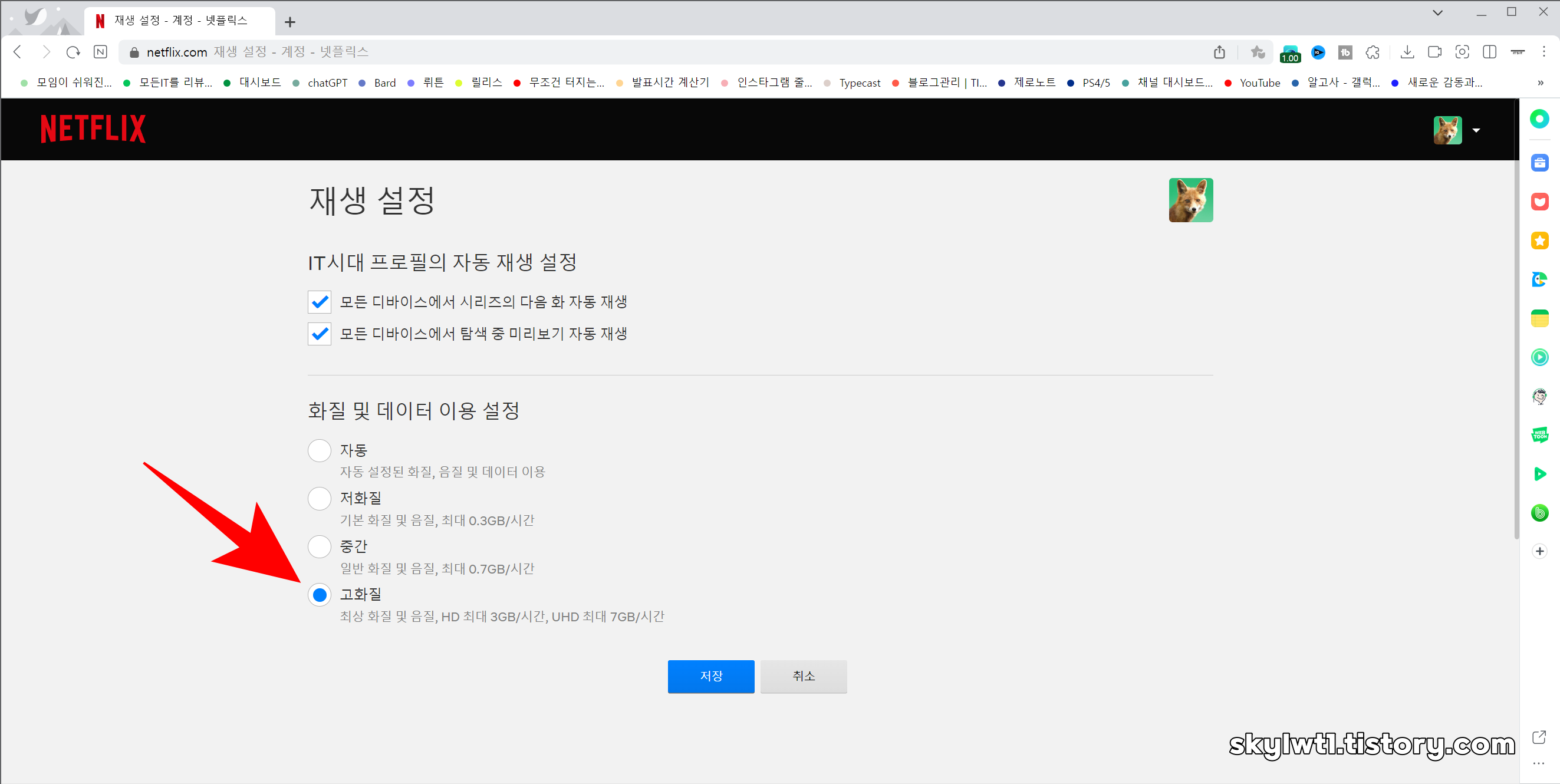Screen dimensions: 1560x784
Task: Open the 뤼튼 bookmark
Action: pos(426,83)
